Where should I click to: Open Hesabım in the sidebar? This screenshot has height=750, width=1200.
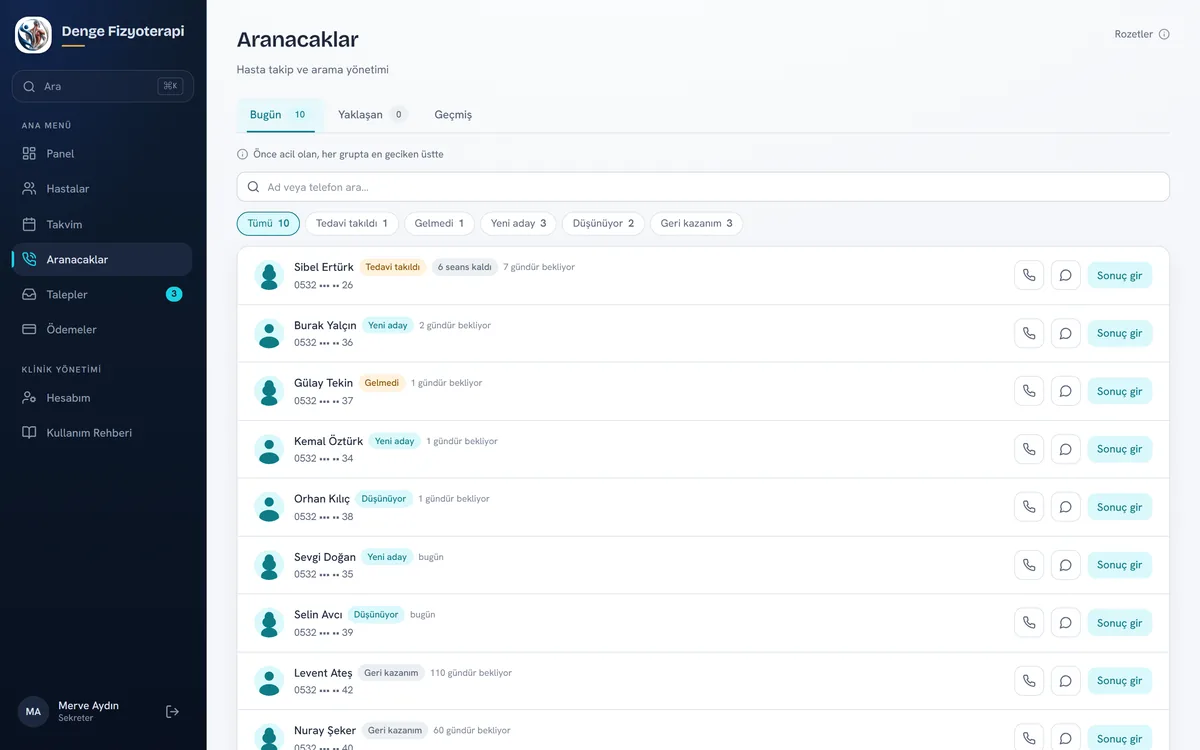pyautogui.click(x=102, y=398)
